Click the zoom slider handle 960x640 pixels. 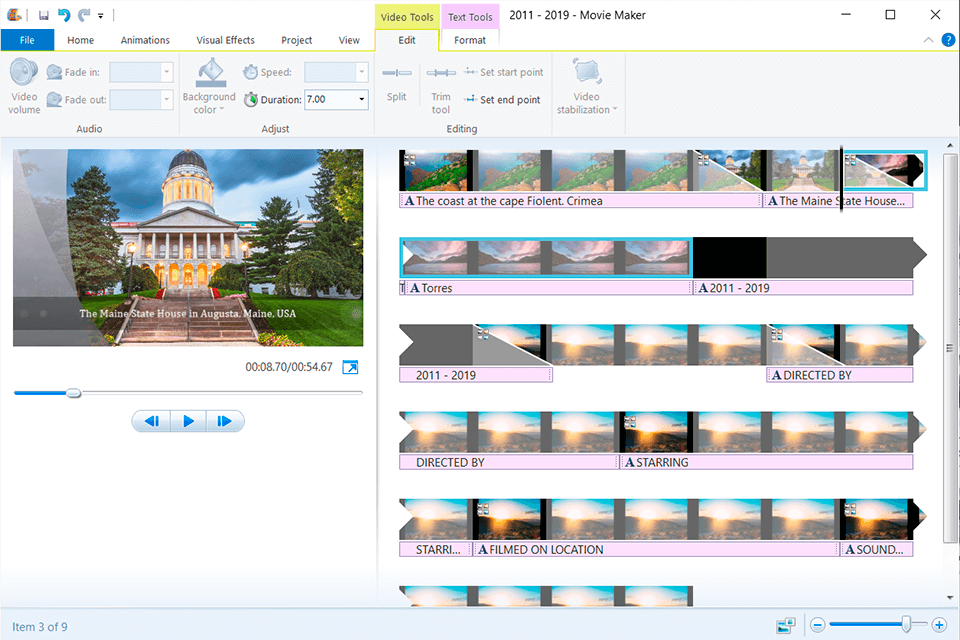[x=907, y=625]
